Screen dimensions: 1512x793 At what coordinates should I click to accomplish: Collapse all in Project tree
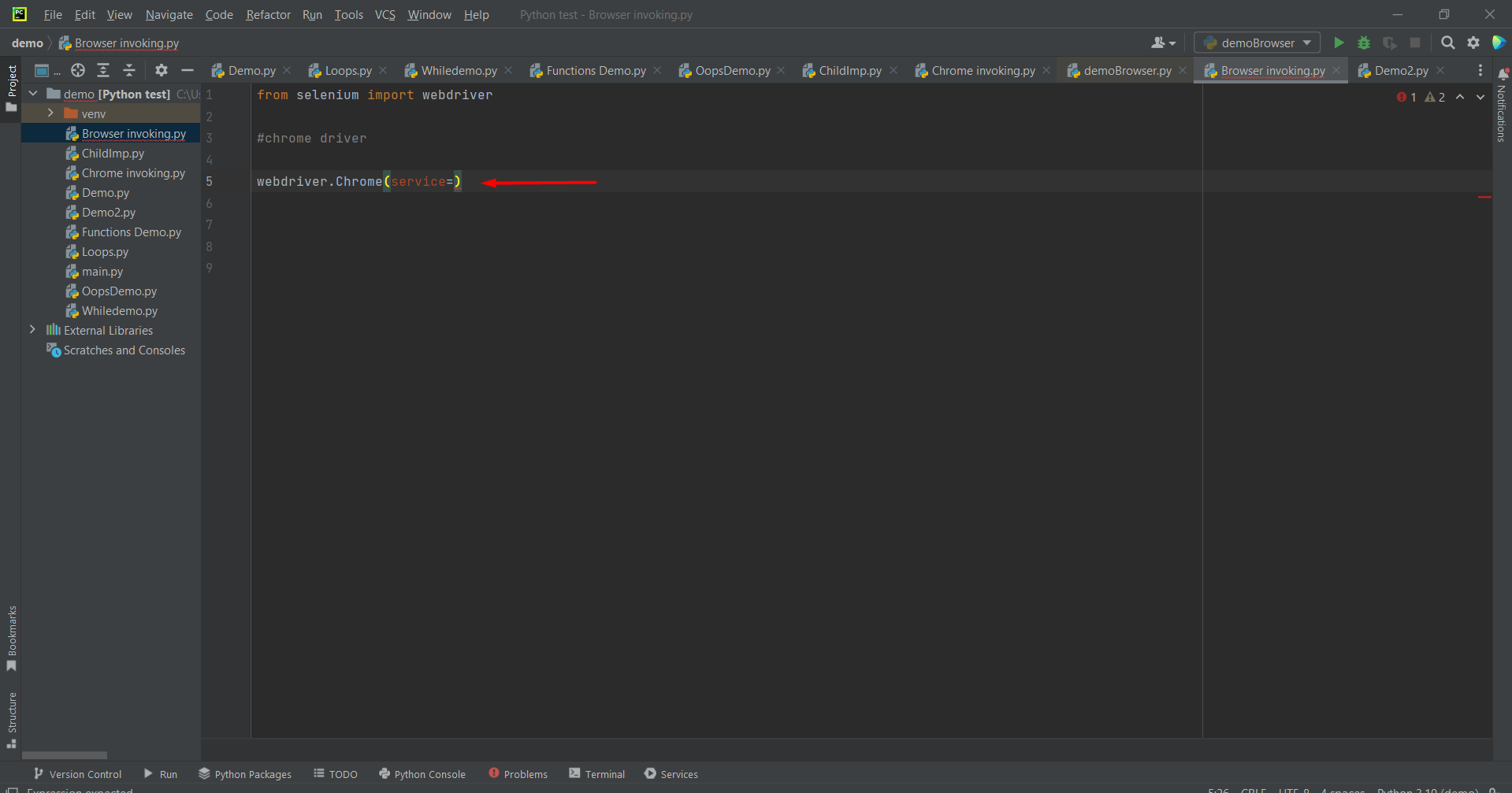click(129, 70)
